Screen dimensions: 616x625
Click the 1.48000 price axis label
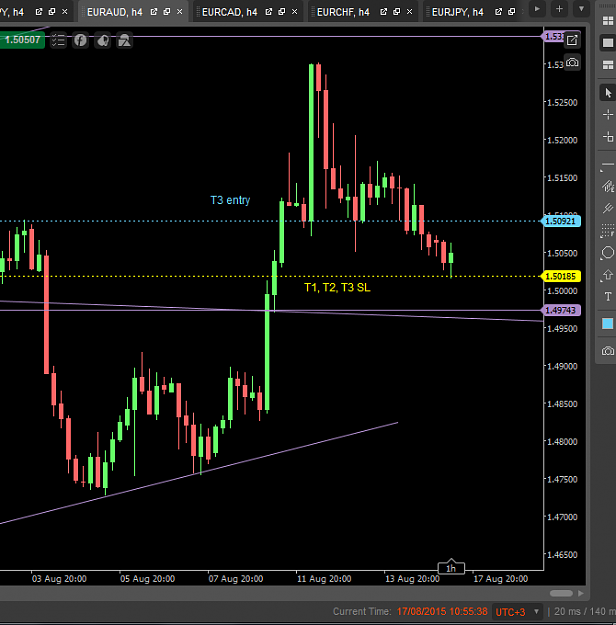(562, 442)
